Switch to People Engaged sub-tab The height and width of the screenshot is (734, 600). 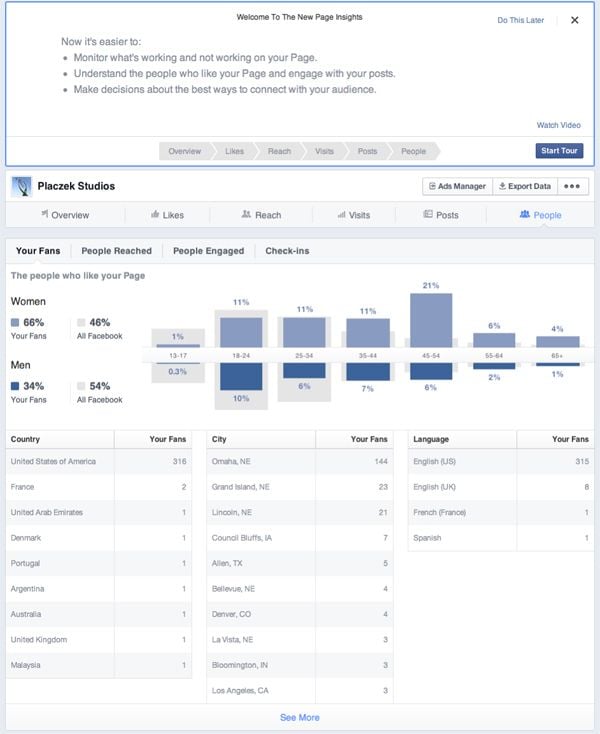point(208,251)
